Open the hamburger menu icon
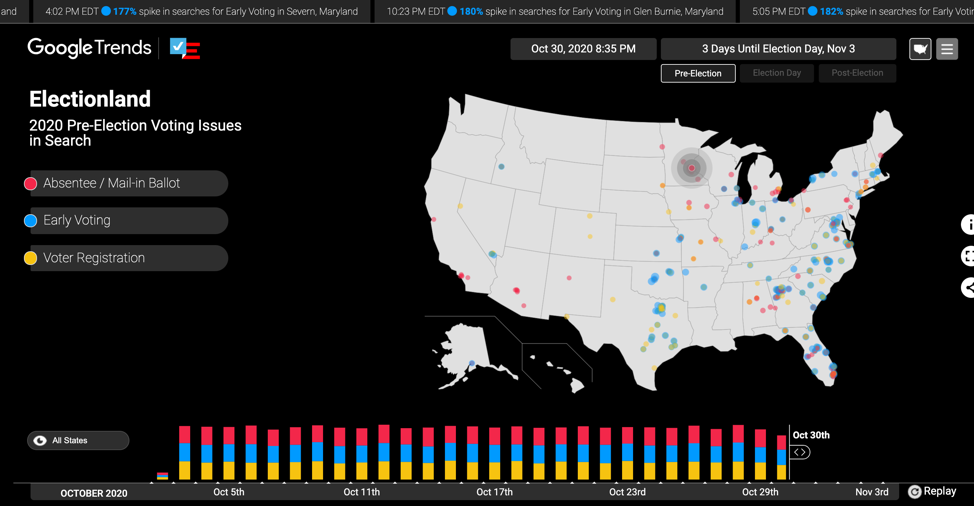974x506 pixels. pyautogui.click(x=947, y=49)
